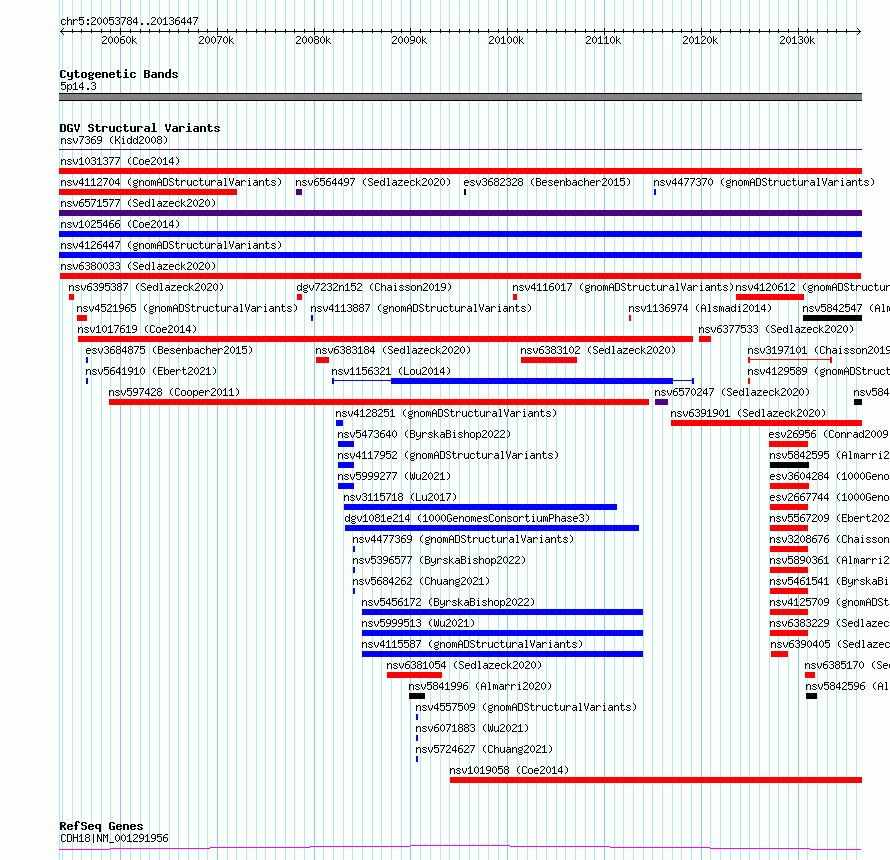Image resolution: width=890 pixels, height=860 pixels.
Task: Click the chr5:20053784..20136447 coordinates text
Action: pyautogui.click(x=129, y=22)
